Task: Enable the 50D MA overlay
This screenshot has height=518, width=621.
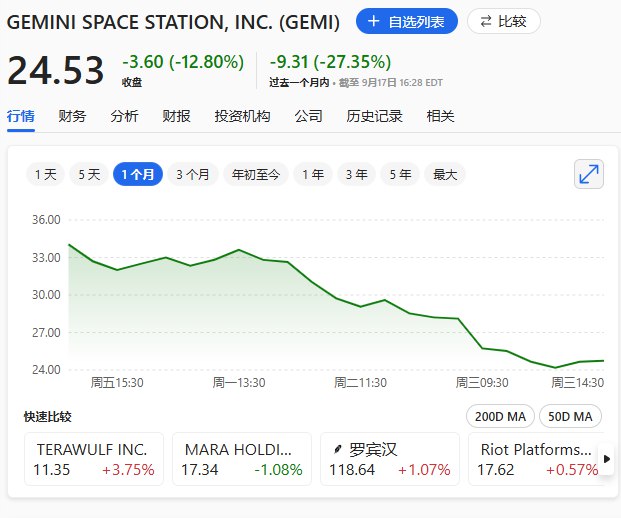Action: (571, 416)
